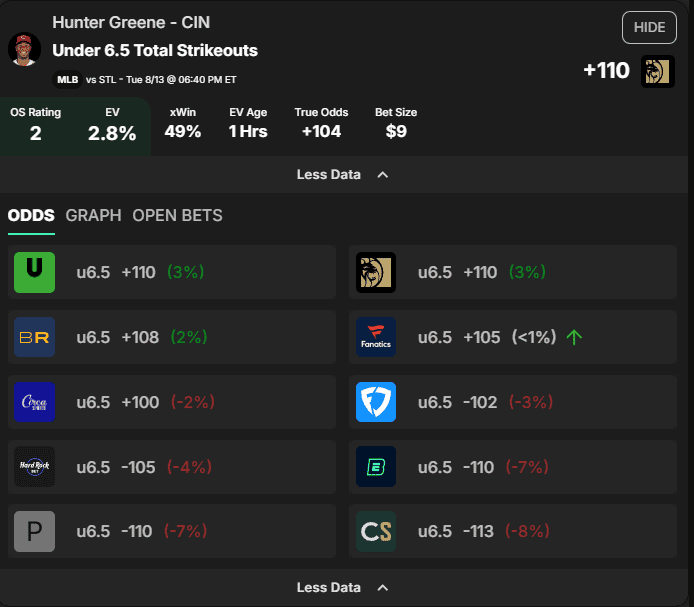The height and width of the screenshot is (607, 694).
Task: Collapse using top Less Data chevron
Action: 383,175
